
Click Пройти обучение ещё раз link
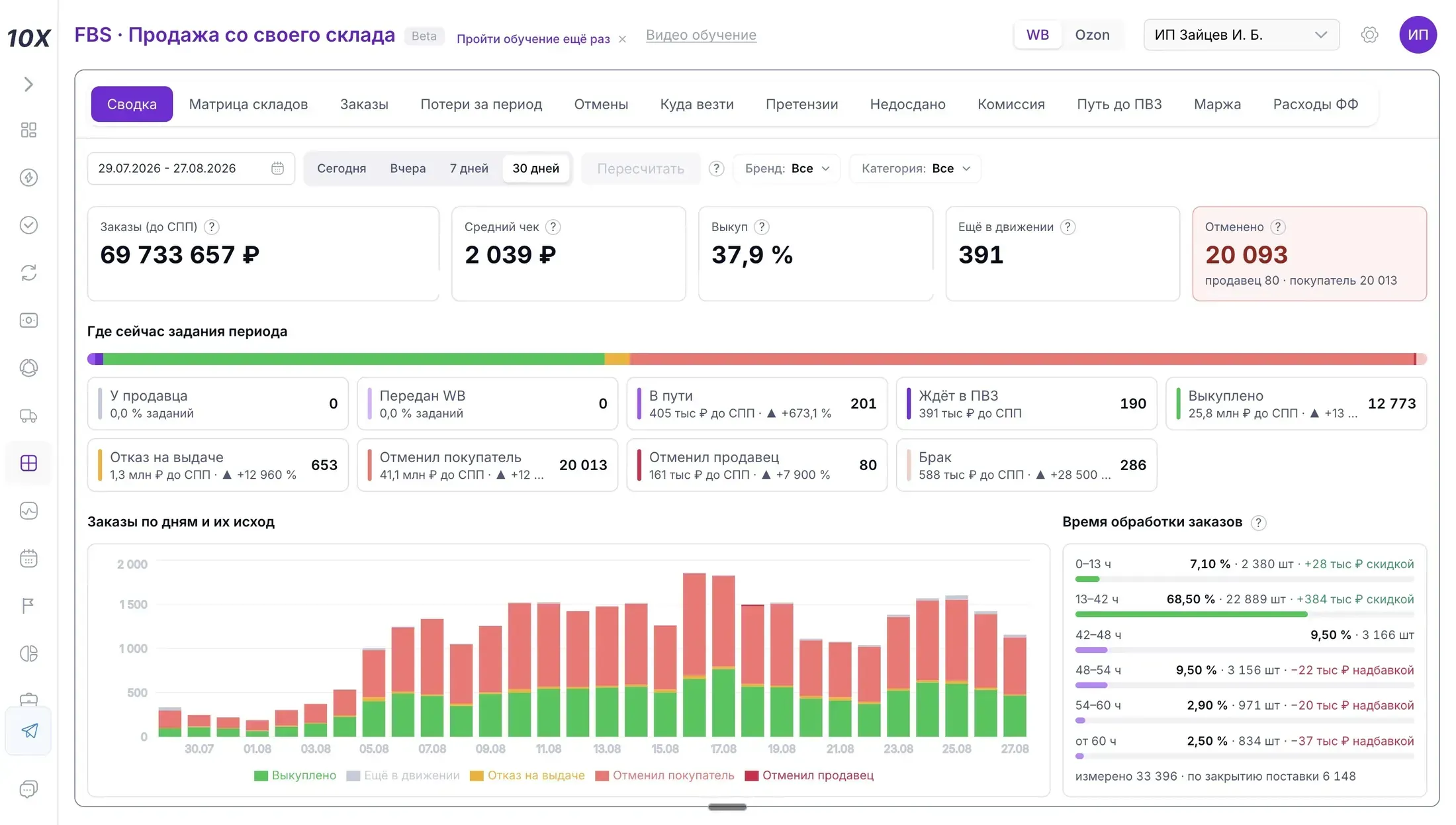pyautogui.click(x=533, y=38)
